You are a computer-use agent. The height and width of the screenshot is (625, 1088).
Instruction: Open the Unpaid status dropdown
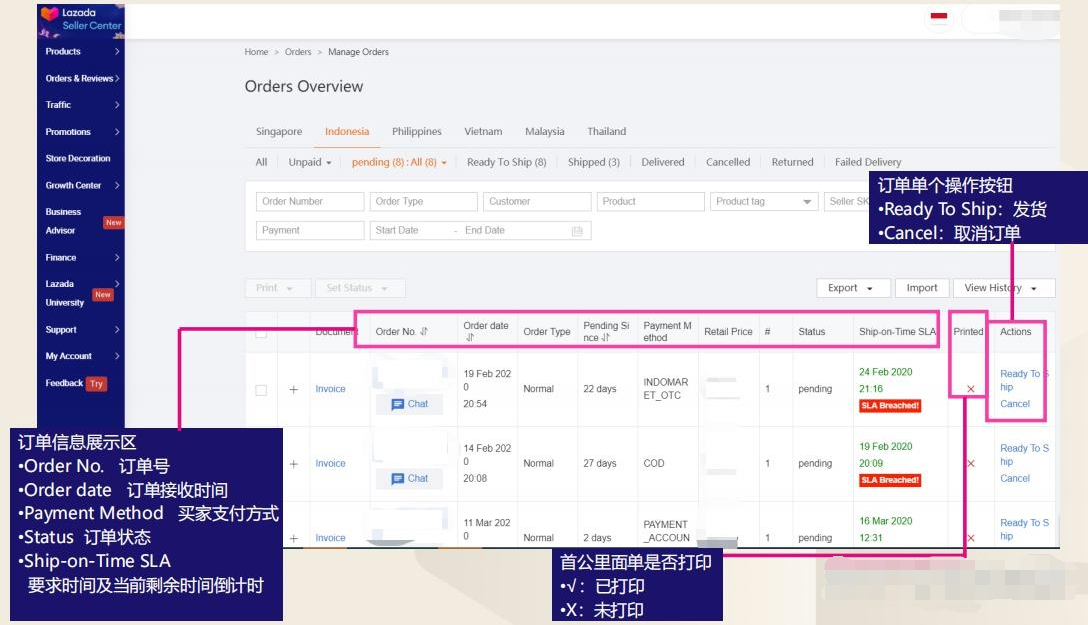pos(309,162)
